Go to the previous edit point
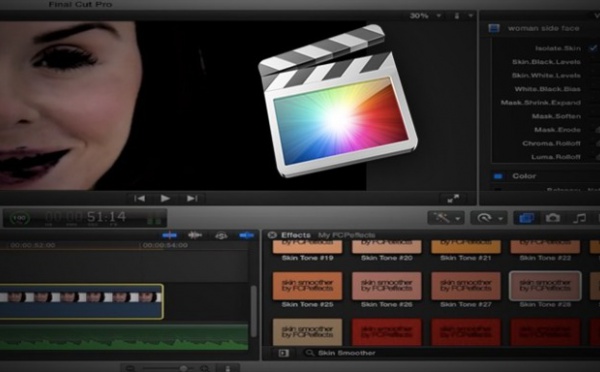600x372 pixels. pos(139,198)
